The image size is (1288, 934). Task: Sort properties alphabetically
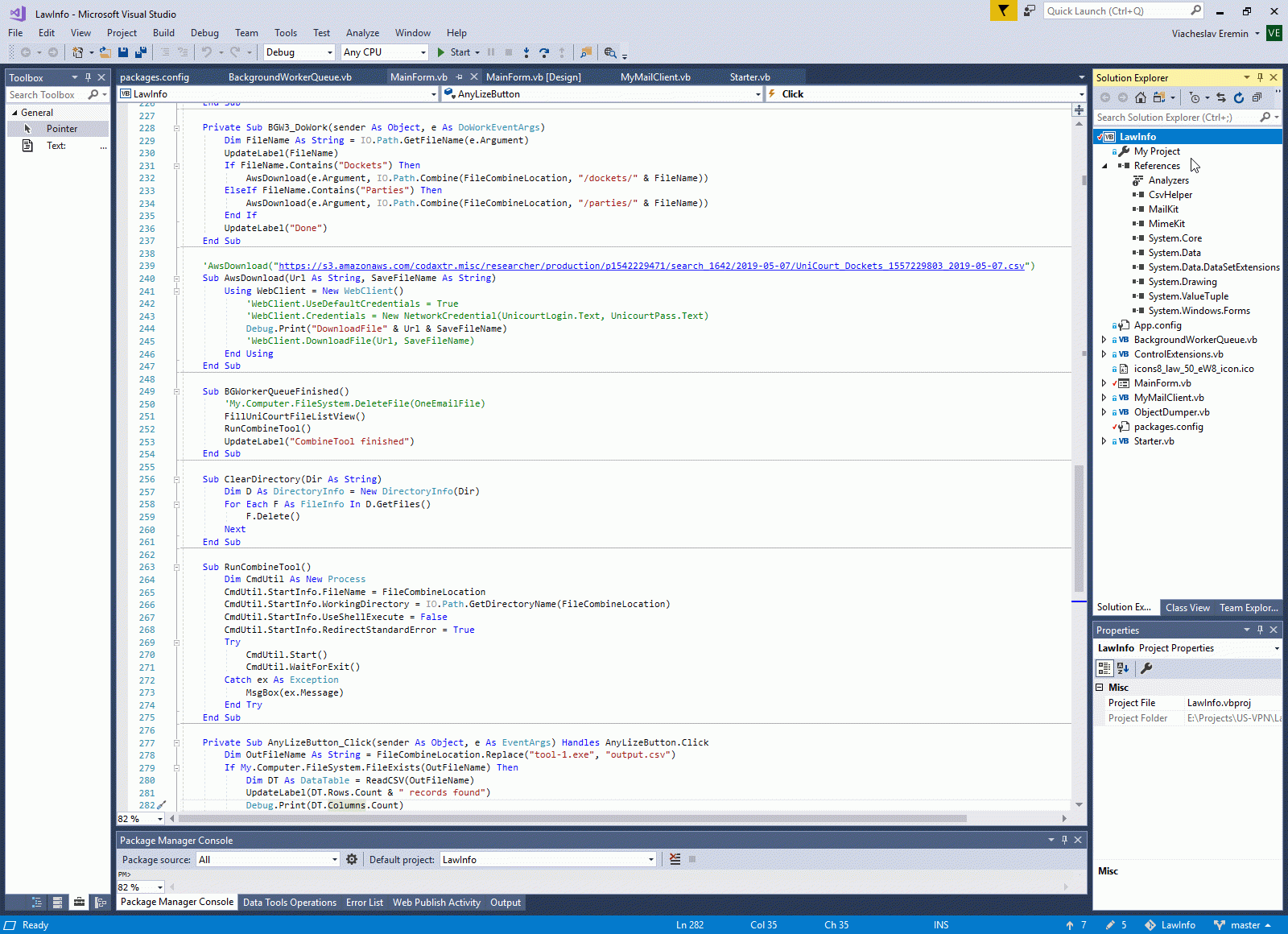tap(1123, 668)
